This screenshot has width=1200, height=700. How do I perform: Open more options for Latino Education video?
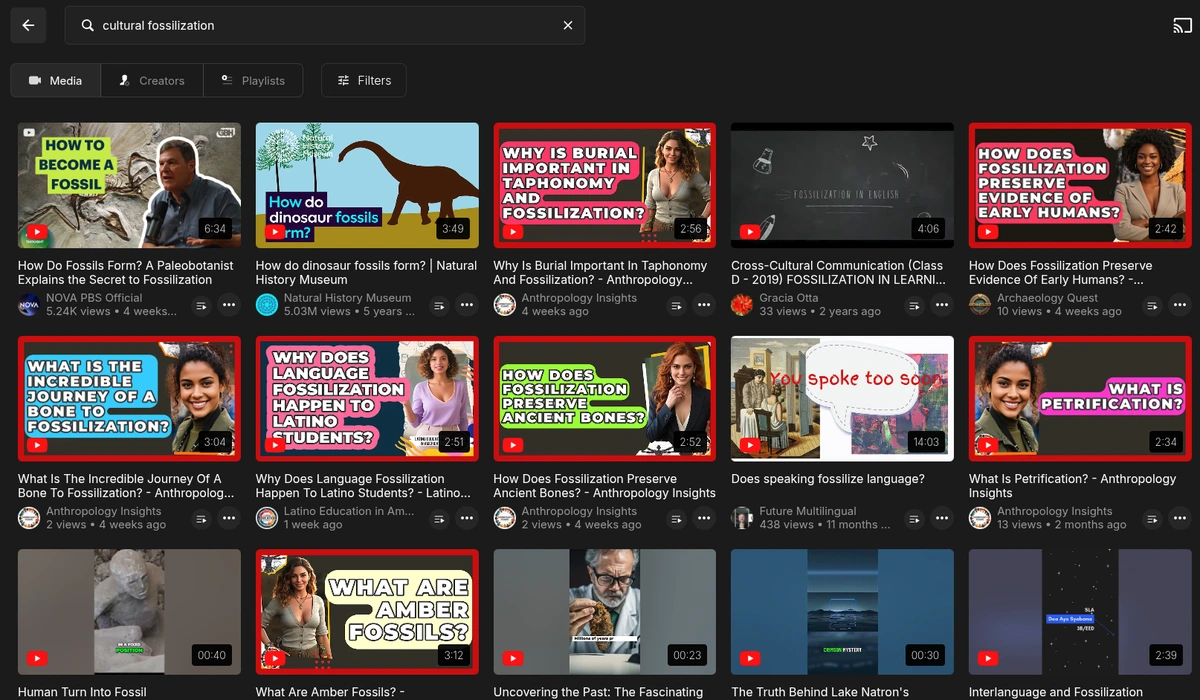click(x=467, y=518)
